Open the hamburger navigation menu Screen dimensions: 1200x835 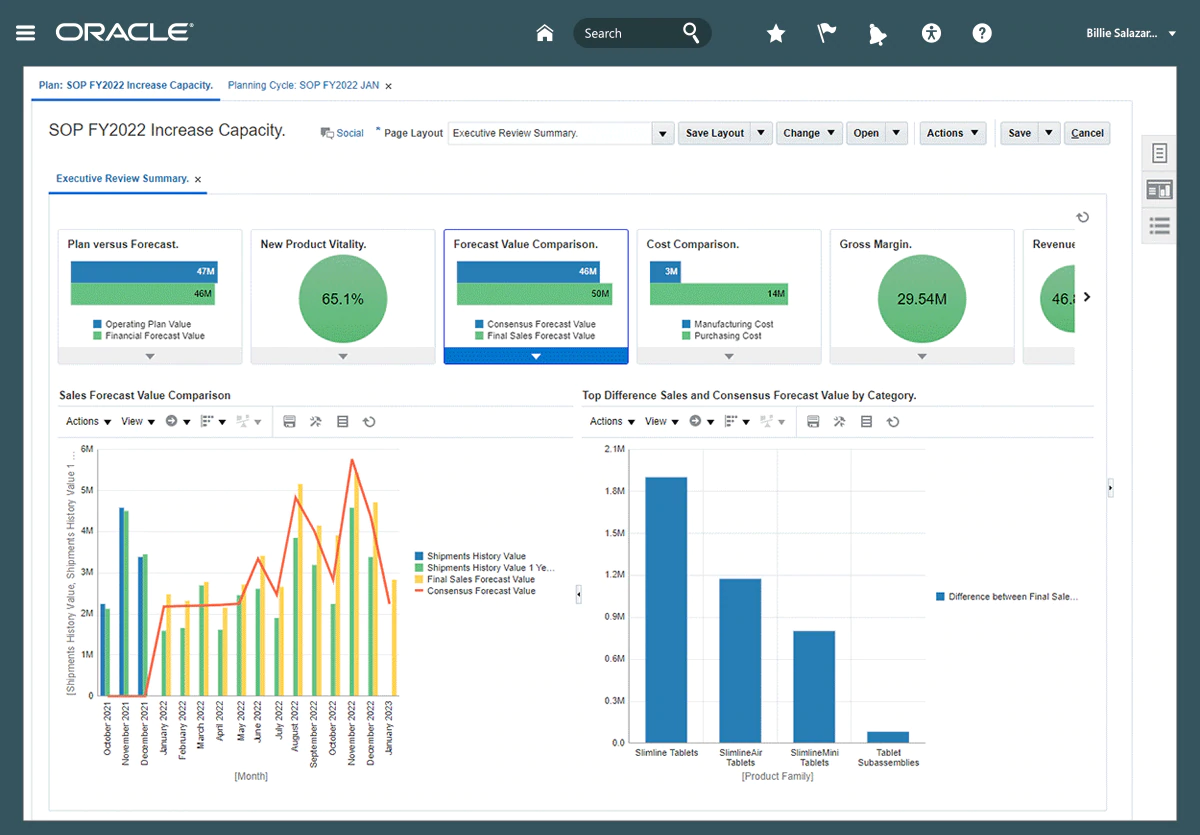point(26,33)
